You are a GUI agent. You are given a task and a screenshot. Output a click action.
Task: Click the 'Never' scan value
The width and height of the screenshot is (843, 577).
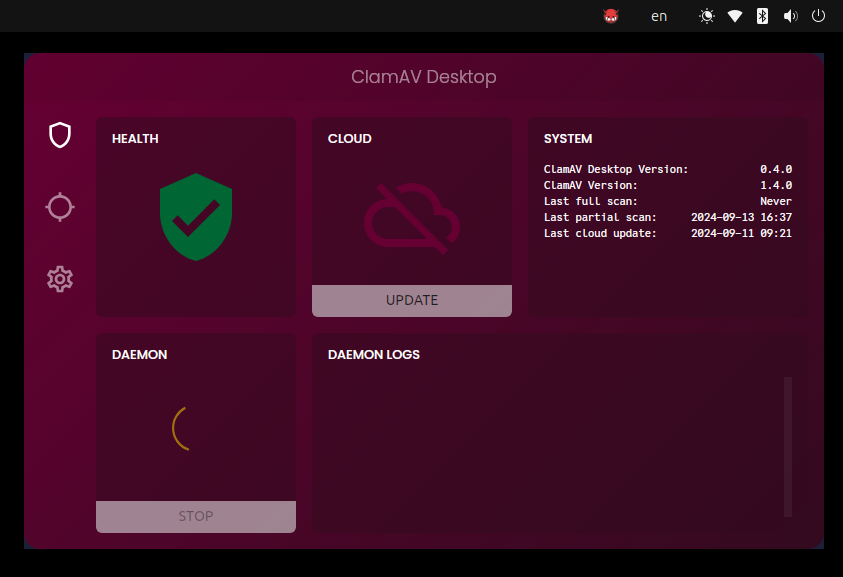(776, 202)
